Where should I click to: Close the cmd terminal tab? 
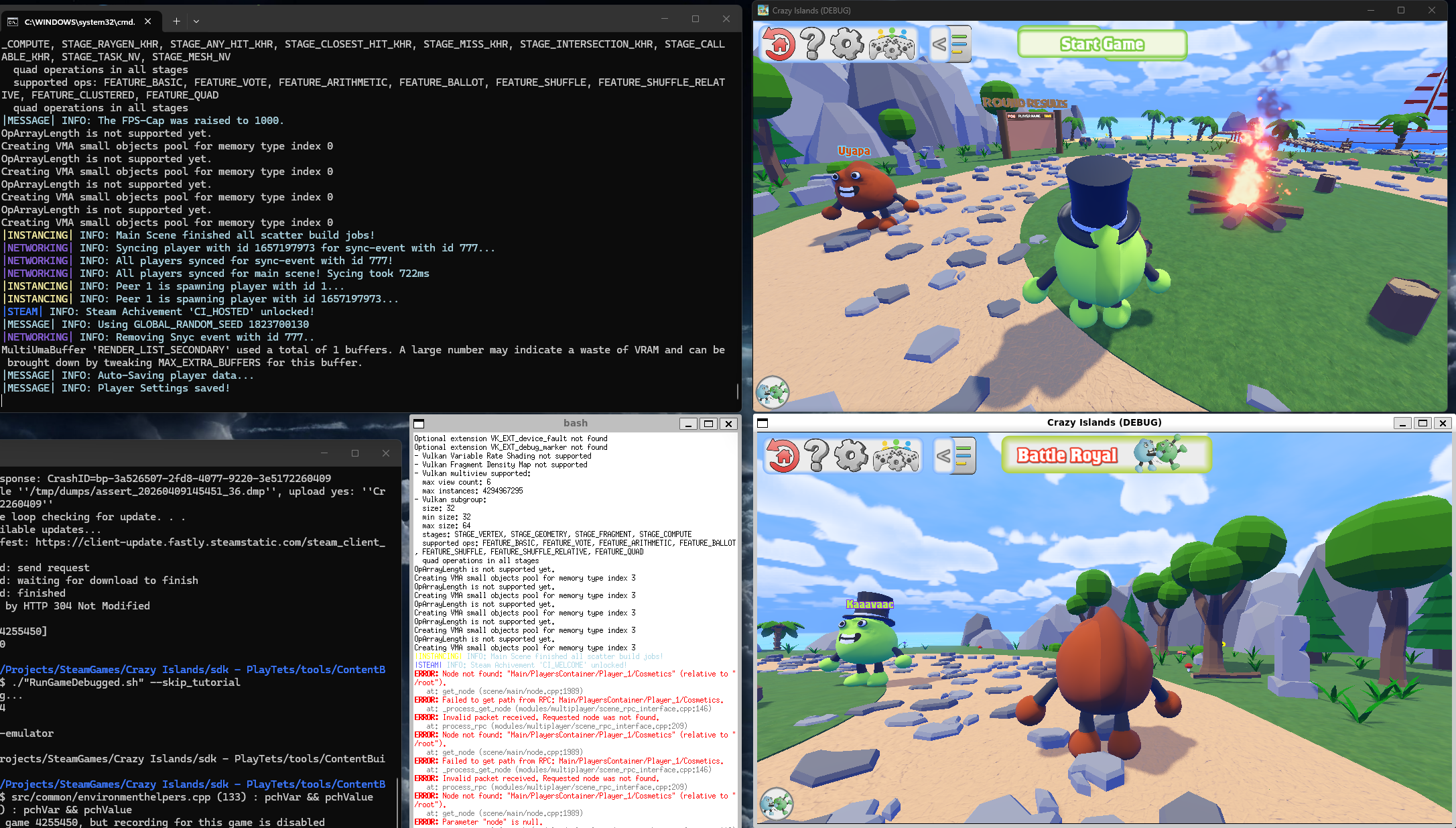point(148,21)
